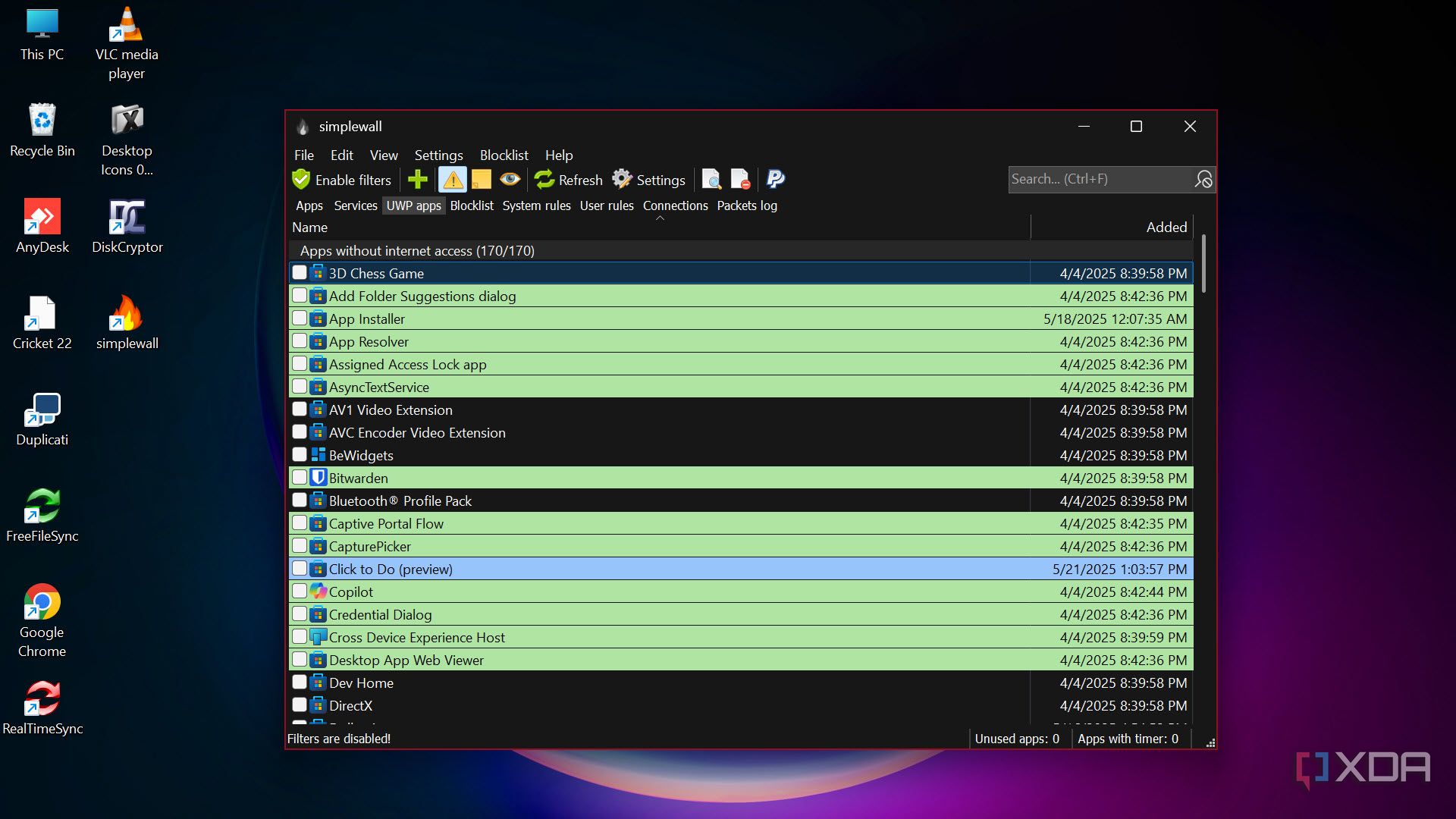Switch to the Packets log tab
Screen dimensions: 1456x819
[747, 206]
